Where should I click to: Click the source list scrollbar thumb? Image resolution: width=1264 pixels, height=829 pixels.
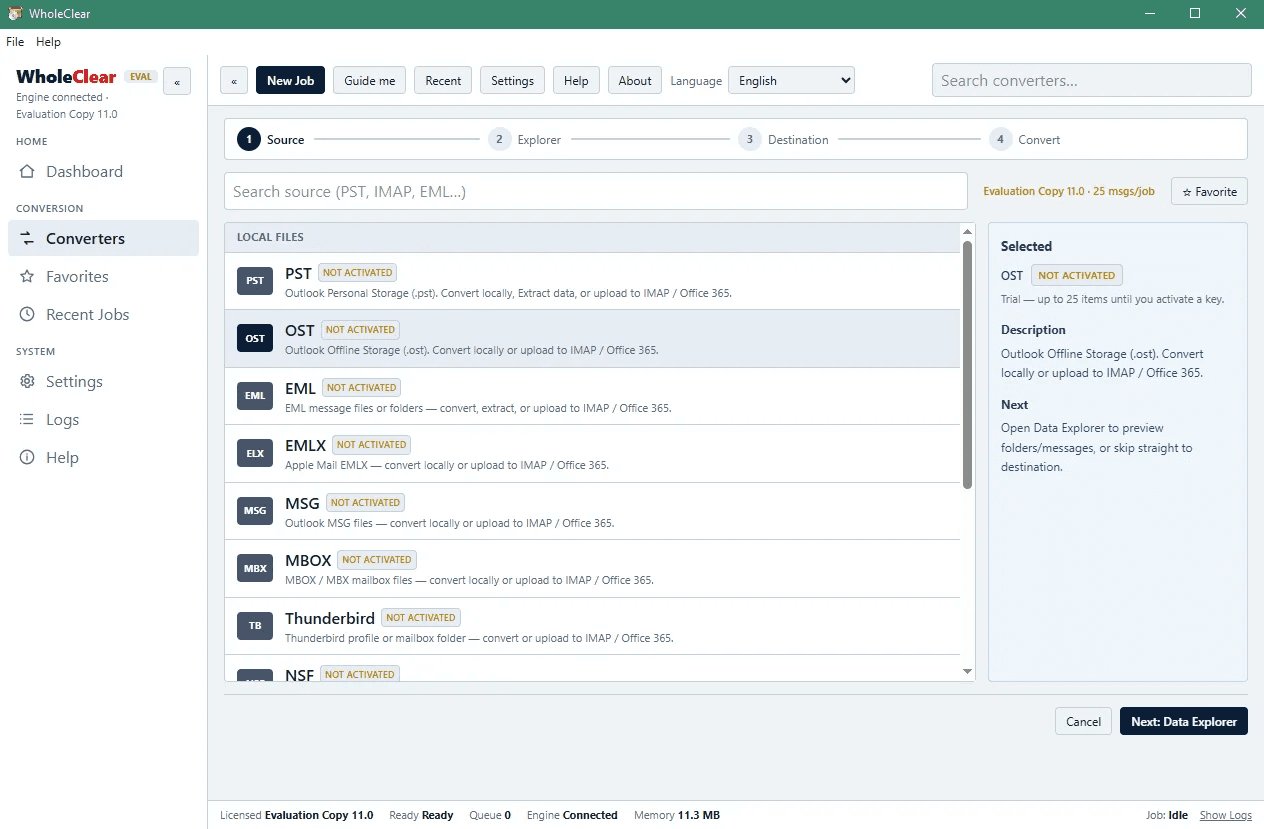(x=967, y=365)
